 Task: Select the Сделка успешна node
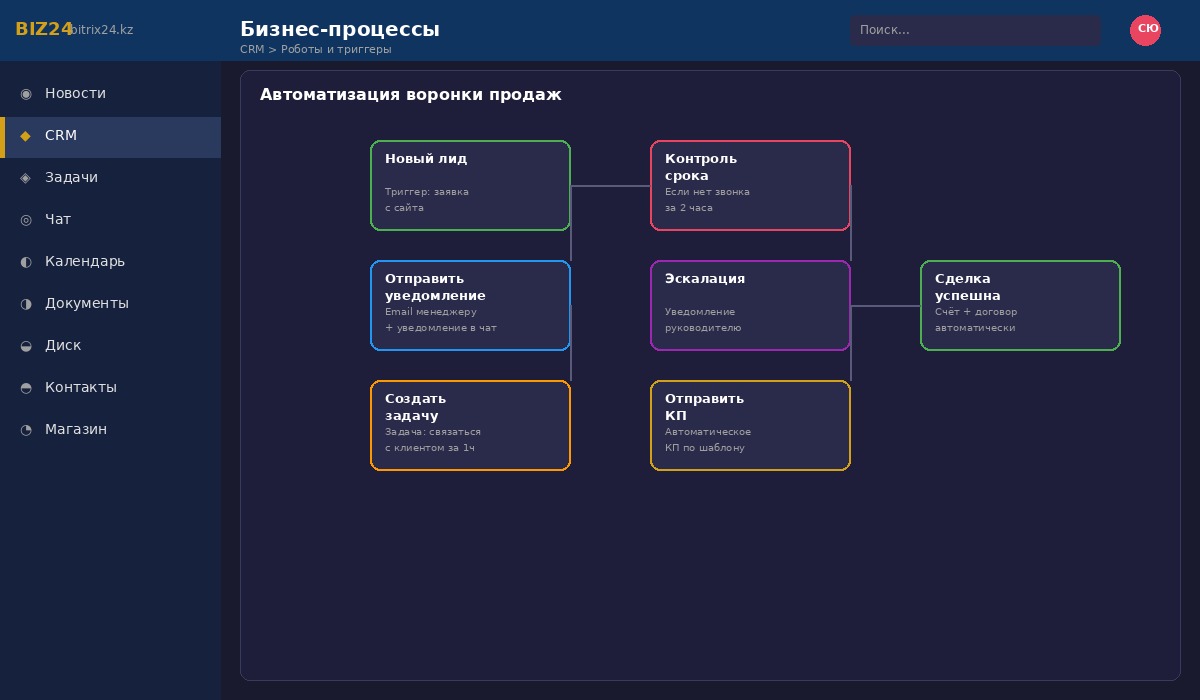point(1020,306)
